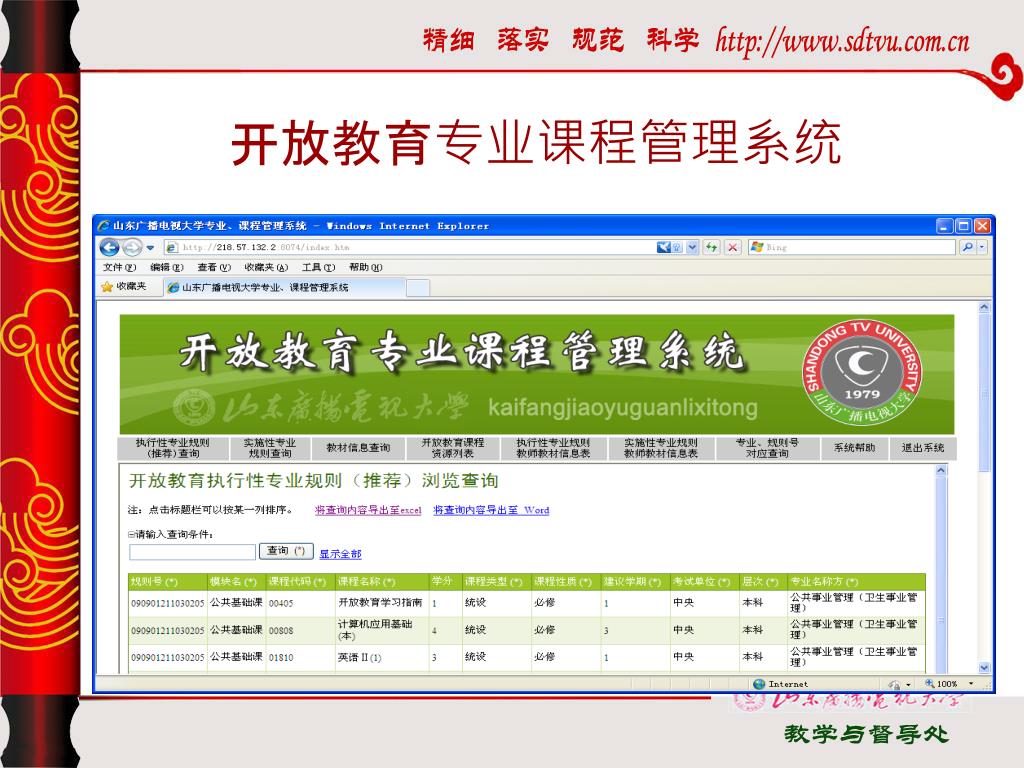
Task: Click the red Stop loading icon
Action: [x=733, y=247]
